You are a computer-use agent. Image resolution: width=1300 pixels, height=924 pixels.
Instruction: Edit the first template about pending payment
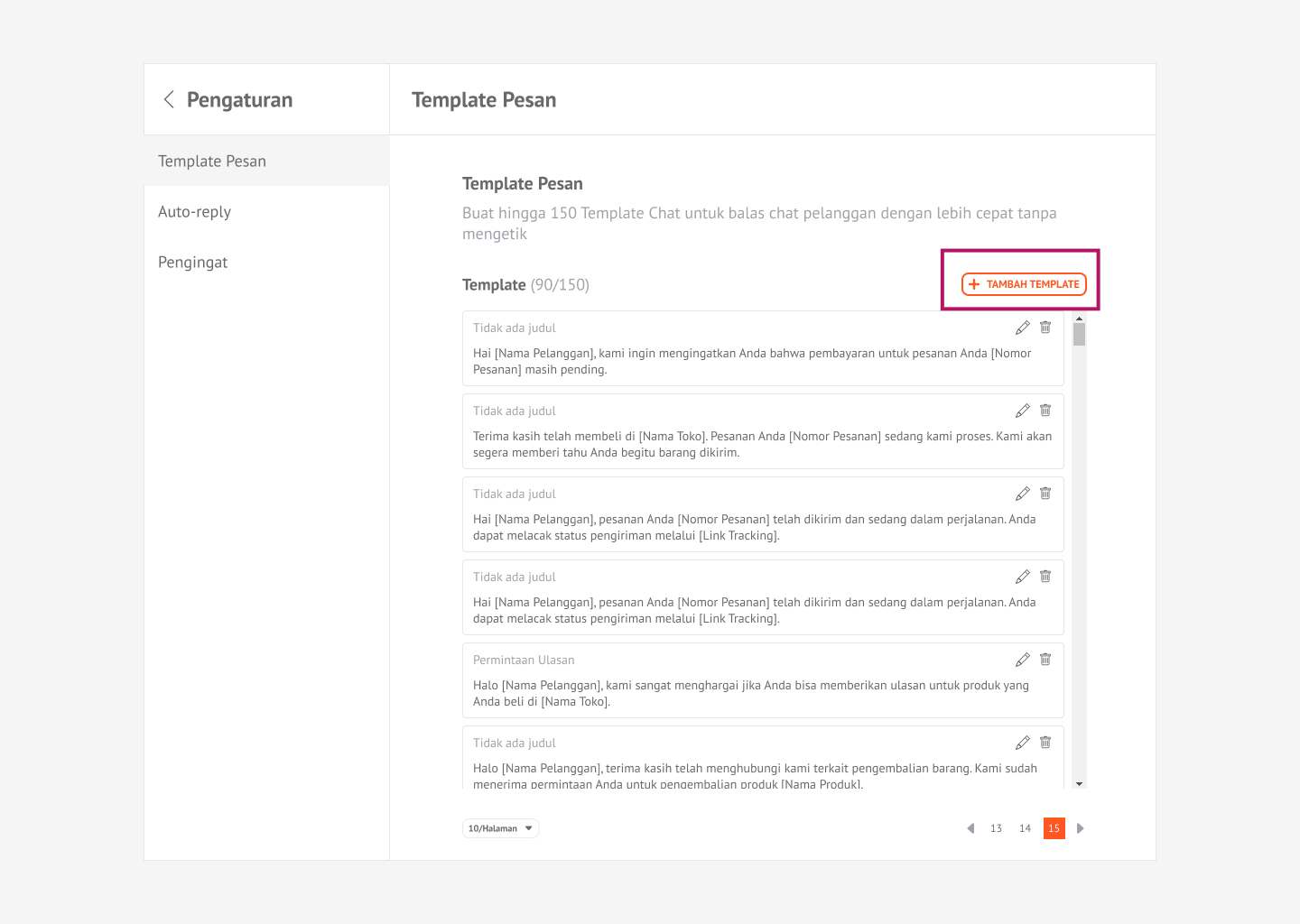(x=1022, y=328)
